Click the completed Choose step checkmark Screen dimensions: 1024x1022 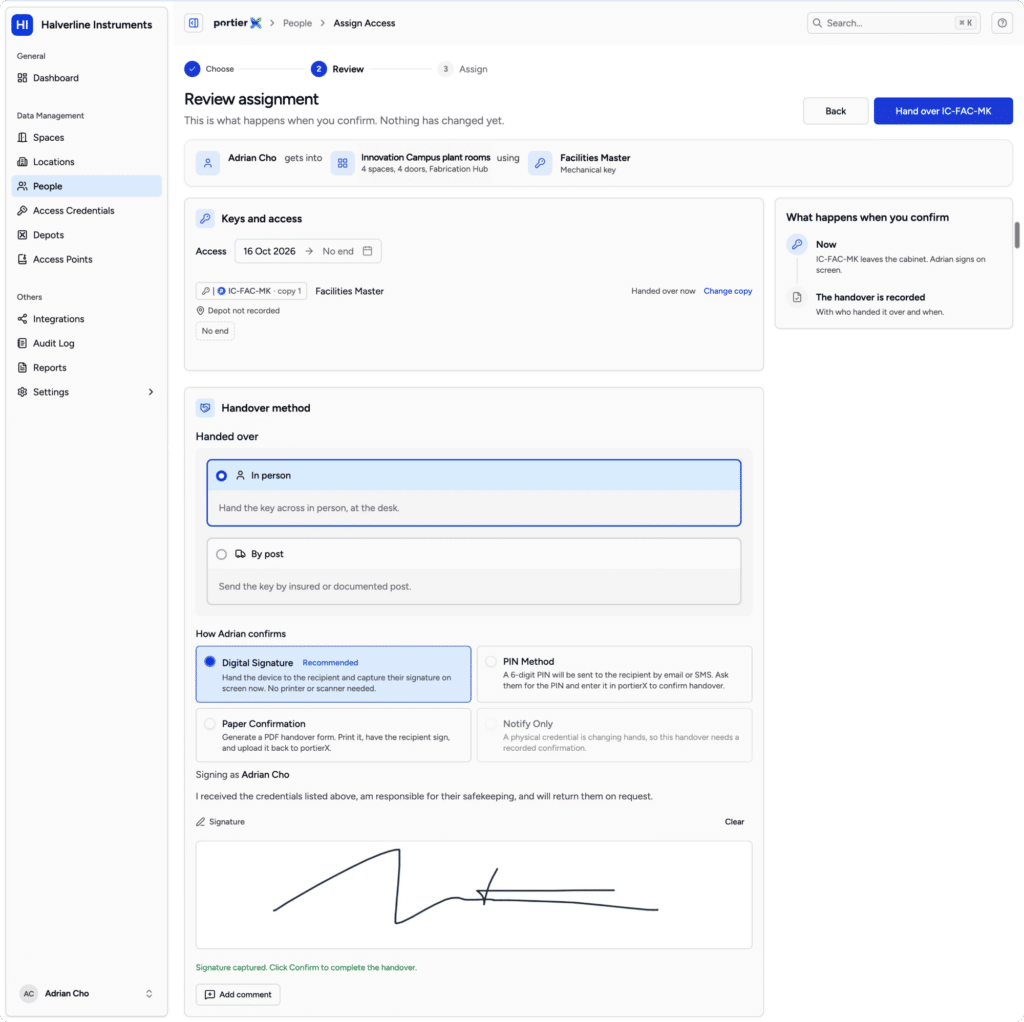(192, 69)
